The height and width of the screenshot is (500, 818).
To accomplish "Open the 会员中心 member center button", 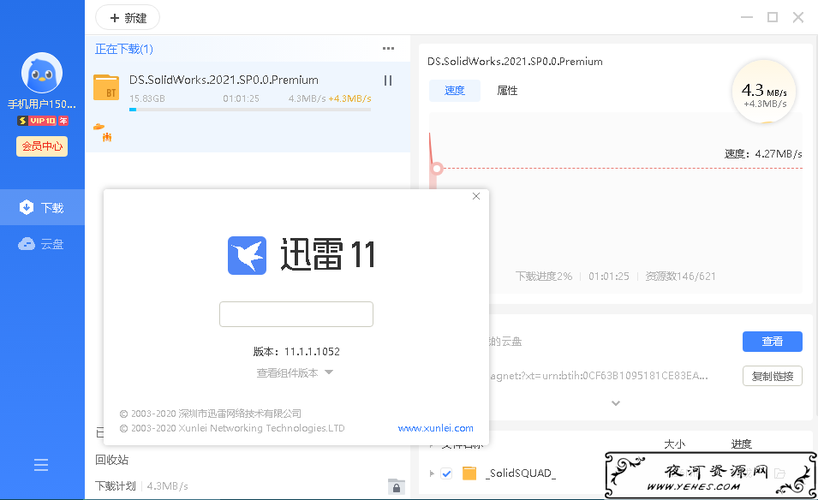I will click(42, 146).
